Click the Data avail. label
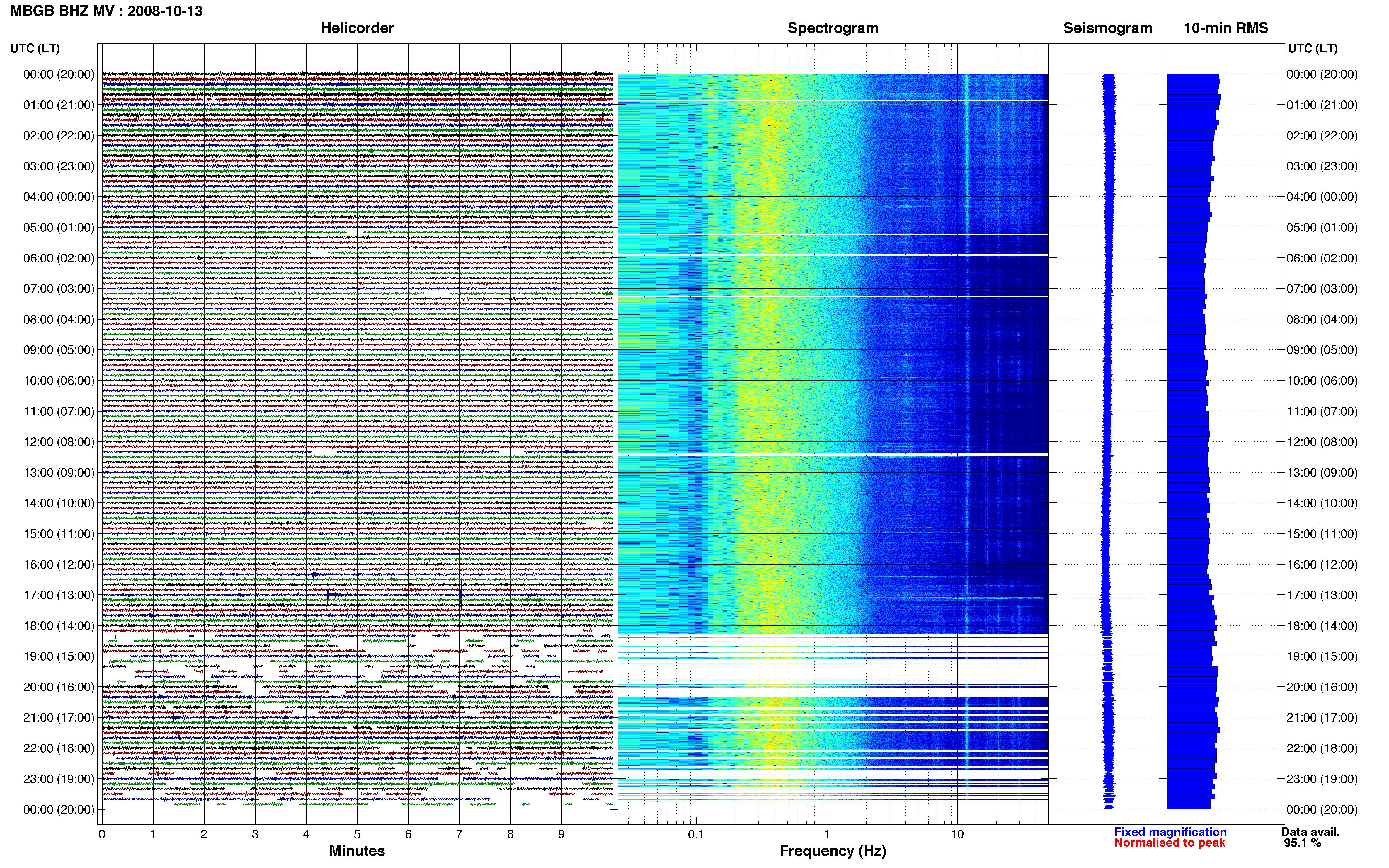1389x868 pixels. (x=1310, y=832)
